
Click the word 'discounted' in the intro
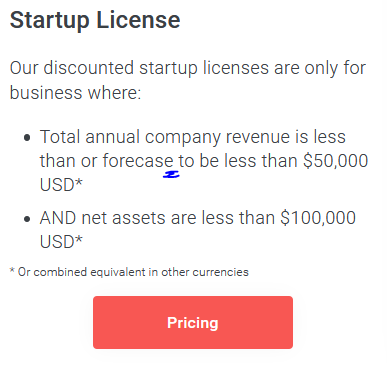click(89, 68)
